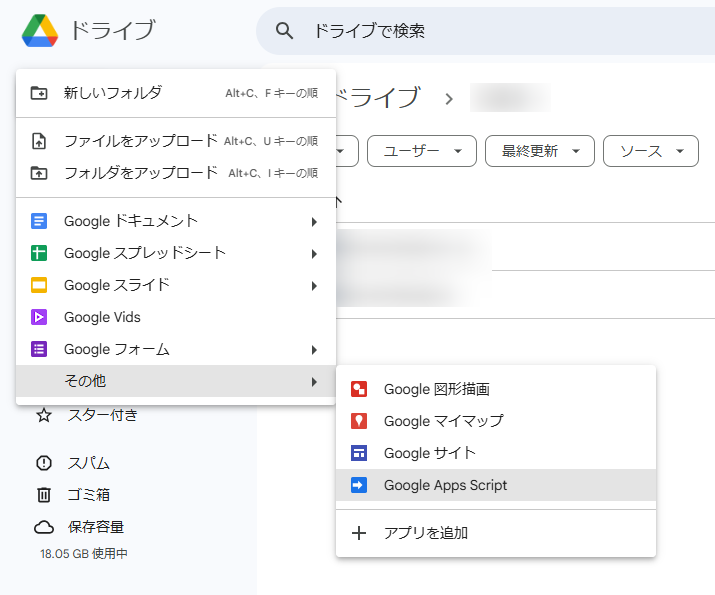Choose ファイルをアップロード from menu
The height and width of the screenshot is (595, 715).
(x=176, y=141)
